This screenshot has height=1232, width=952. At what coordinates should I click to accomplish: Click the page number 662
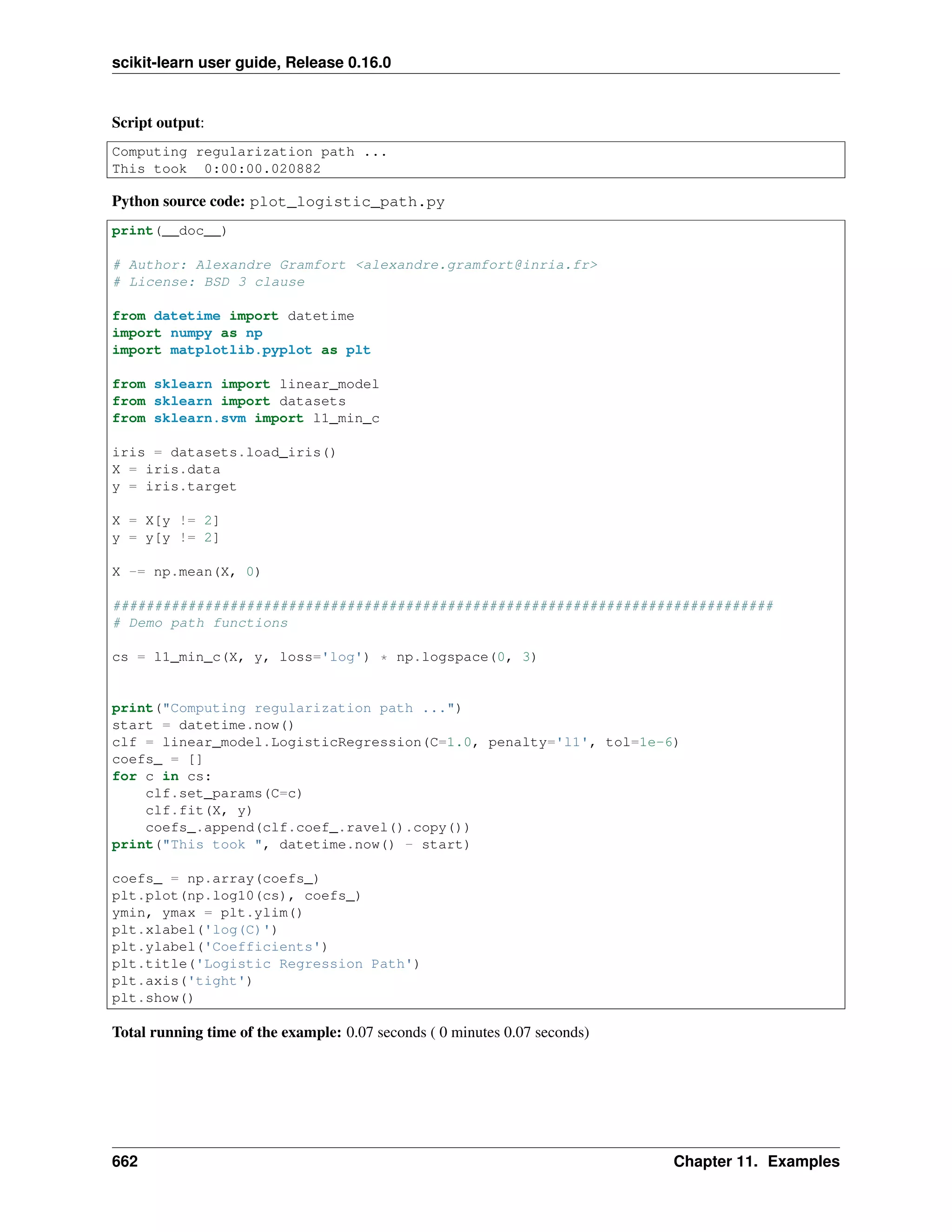click(x=125, y=1161)
